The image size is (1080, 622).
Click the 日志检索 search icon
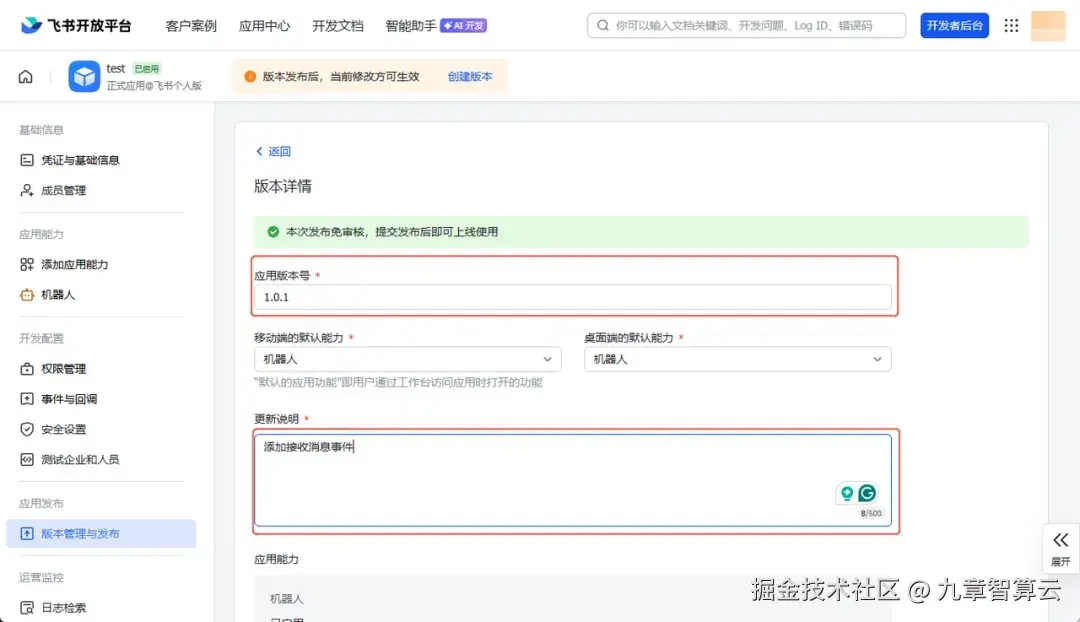[27, 608]
